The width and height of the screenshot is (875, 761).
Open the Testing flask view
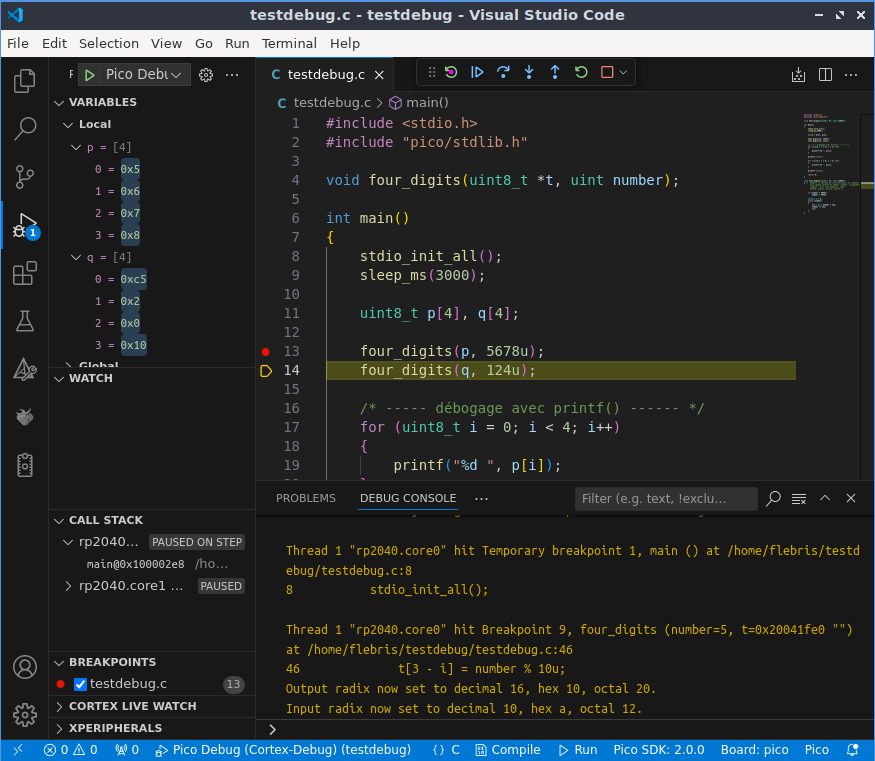(x=25, y=321)
